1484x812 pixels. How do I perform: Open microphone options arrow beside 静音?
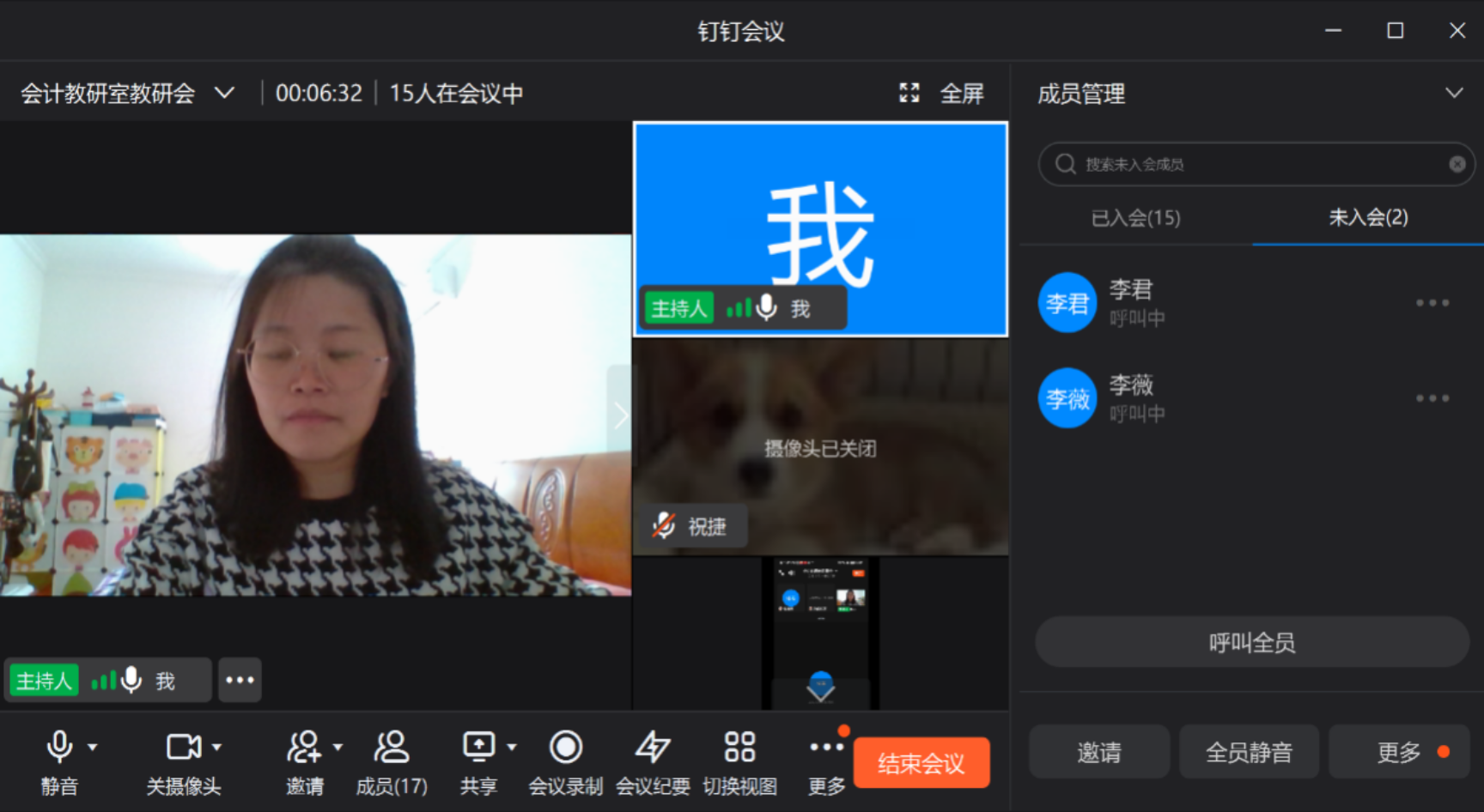(x=93, y=748)
